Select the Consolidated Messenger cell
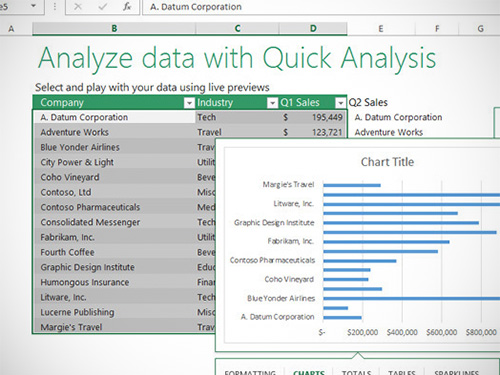Screen dimensions: 500x375 tap(114, 222)
